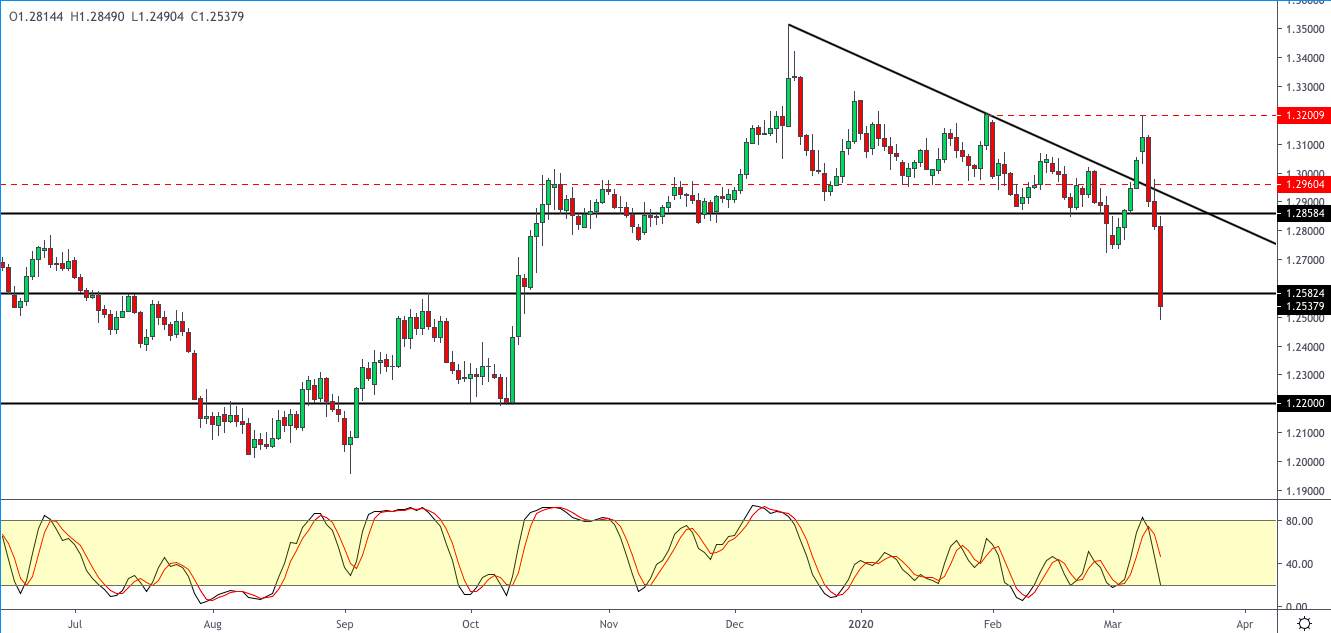
Task: Click the 1.24000 price scale value
Action: click(1306, 347)
